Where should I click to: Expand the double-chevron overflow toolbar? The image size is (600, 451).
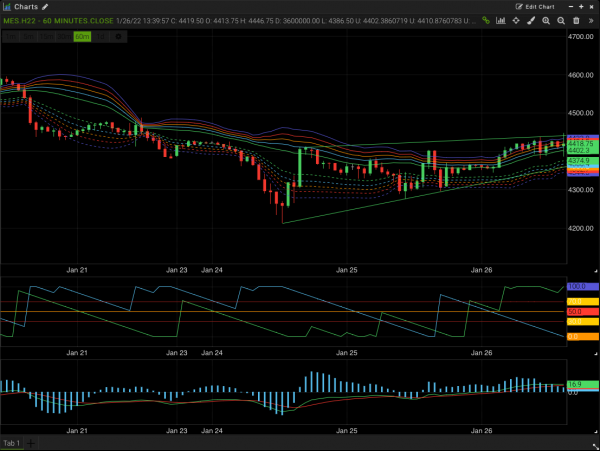pyautogui.click(x=591, y=21)
